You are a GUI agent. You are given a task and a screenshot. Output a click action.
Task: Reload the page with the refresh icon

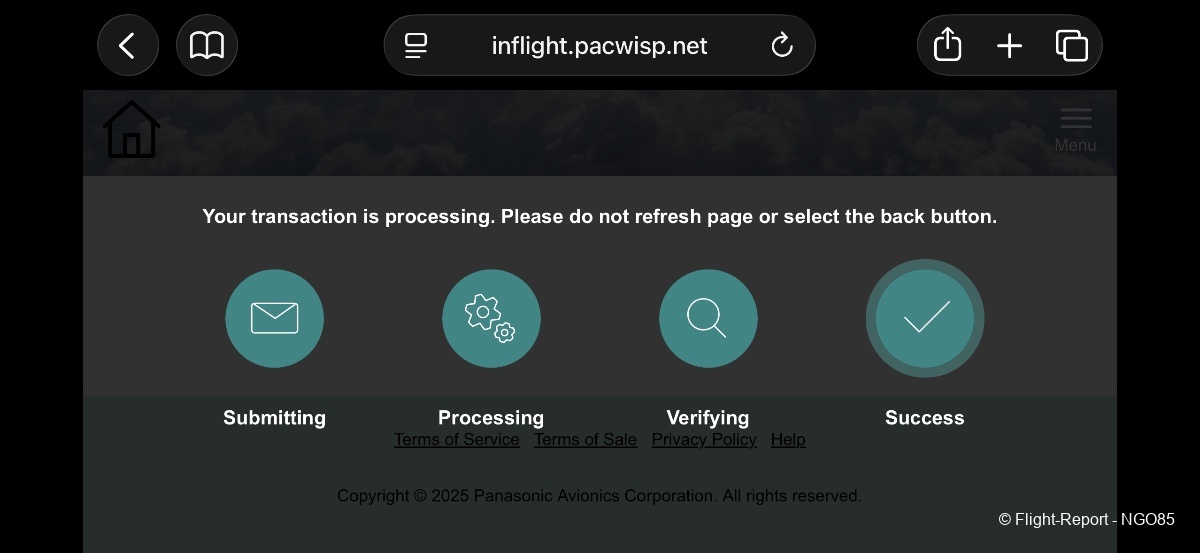pyautogui.click(x=782, y=46)
